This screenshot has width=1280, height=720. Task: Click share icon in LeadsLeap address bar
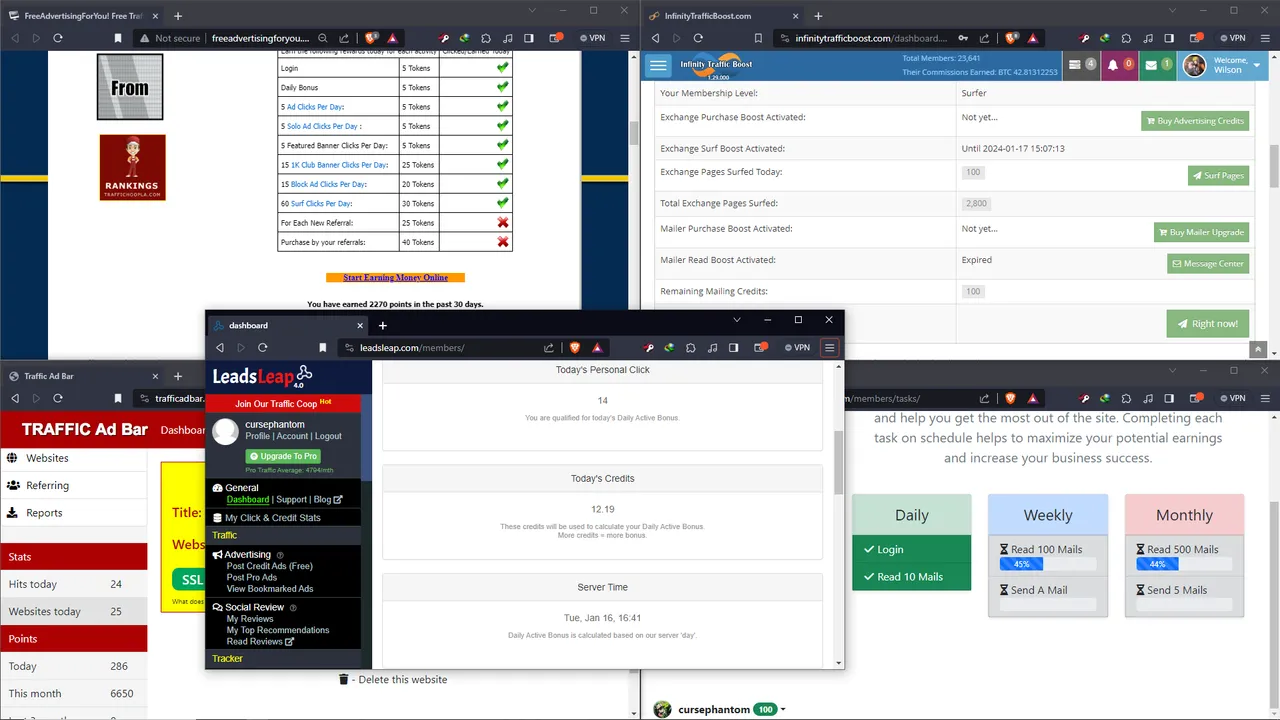pos(549,347)
